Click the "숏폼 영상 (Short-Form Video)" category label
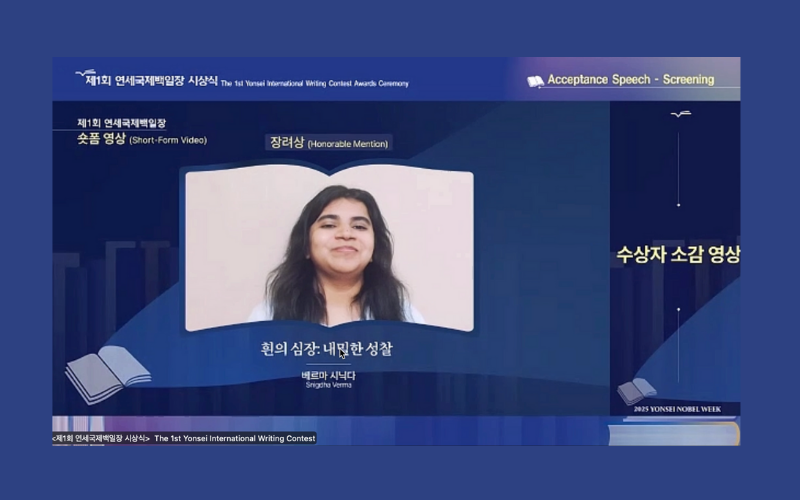 click(142, 140)
